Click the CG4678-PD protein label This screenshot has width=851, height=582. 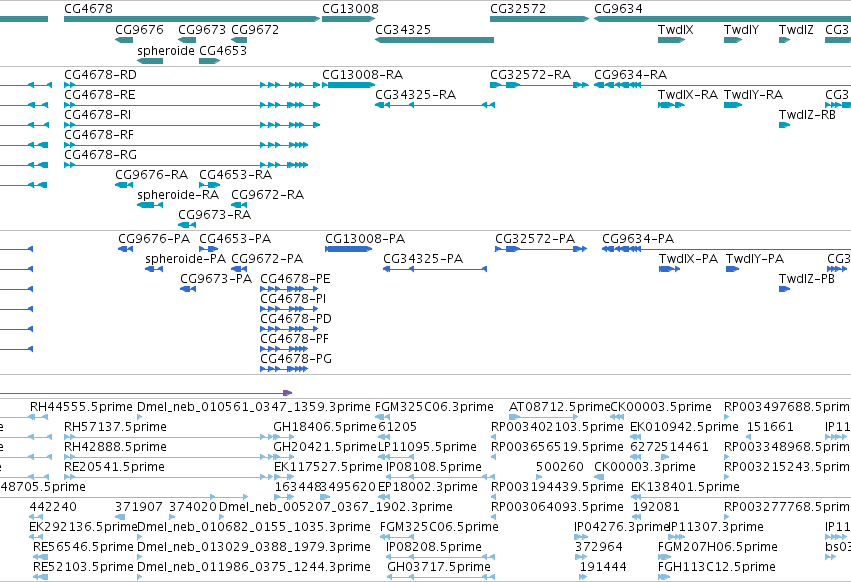pos(296,319)
